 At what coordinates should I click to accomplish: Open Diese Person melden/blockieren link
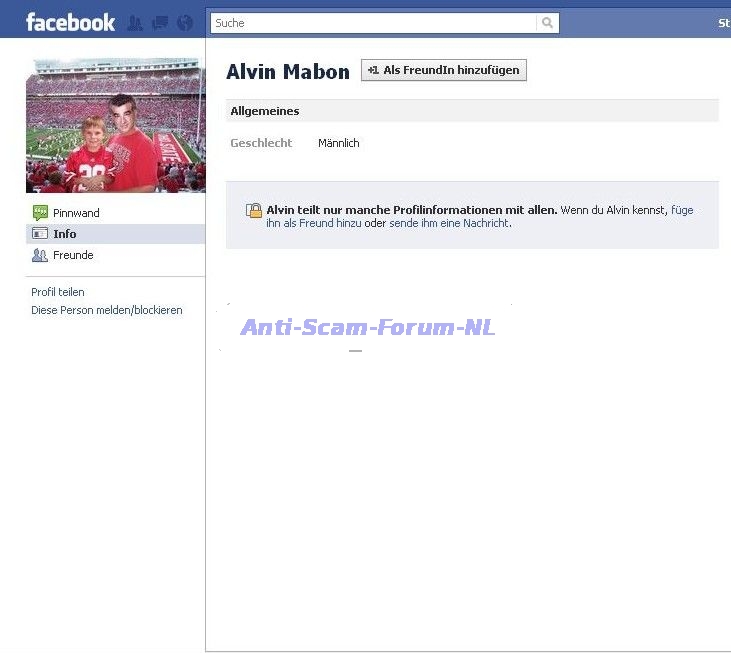click(107, 310)
